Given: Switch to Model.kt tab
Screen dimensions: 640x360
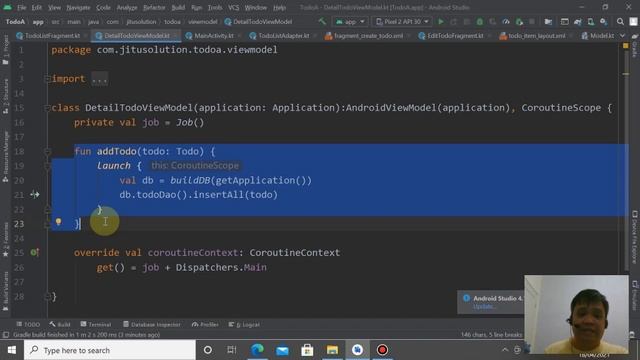Looking at the screenshot, I should coord(598,36).
